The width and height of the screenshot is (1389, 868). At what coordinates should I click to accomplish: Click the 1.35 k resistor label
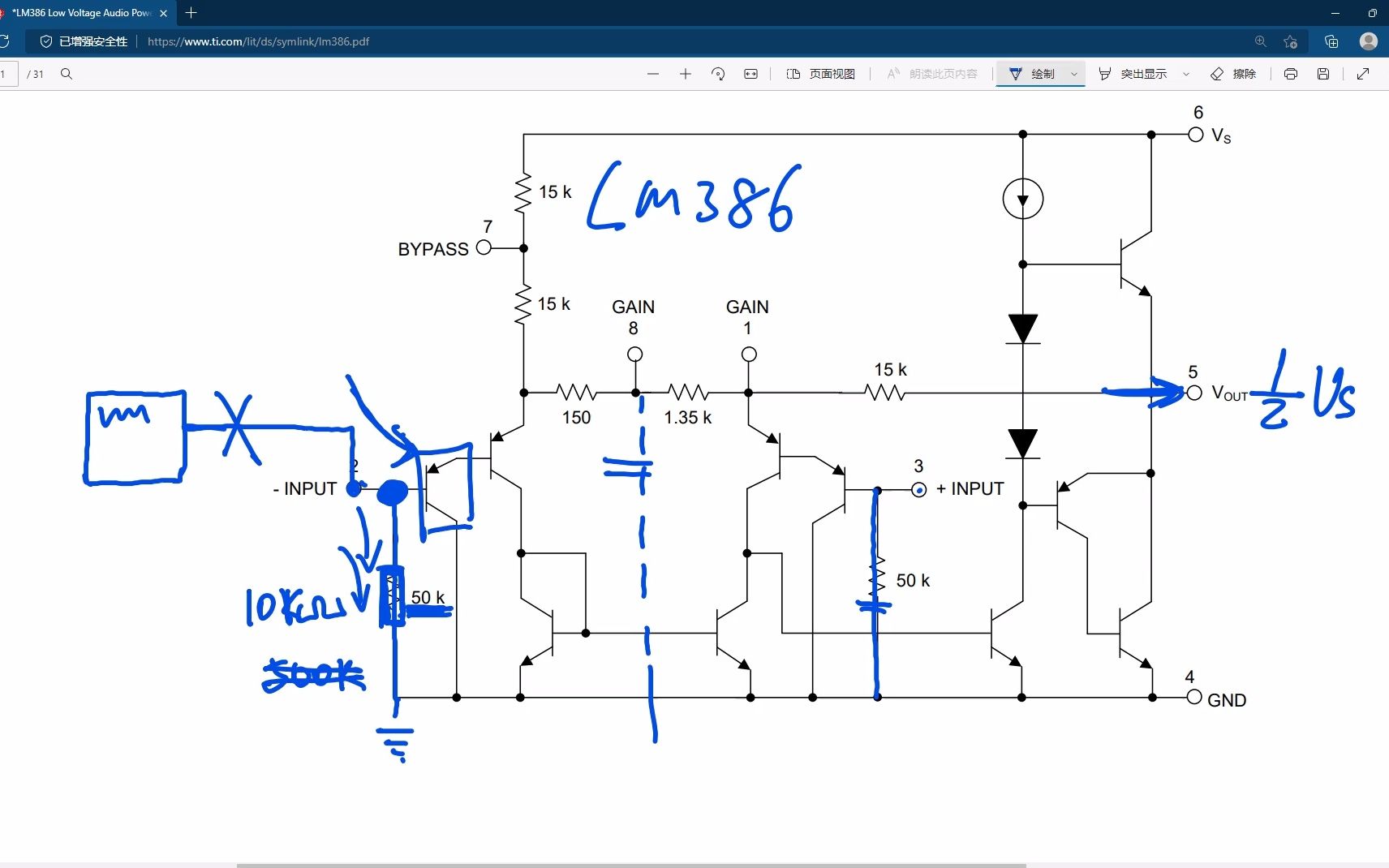click(x=688, y=417)
